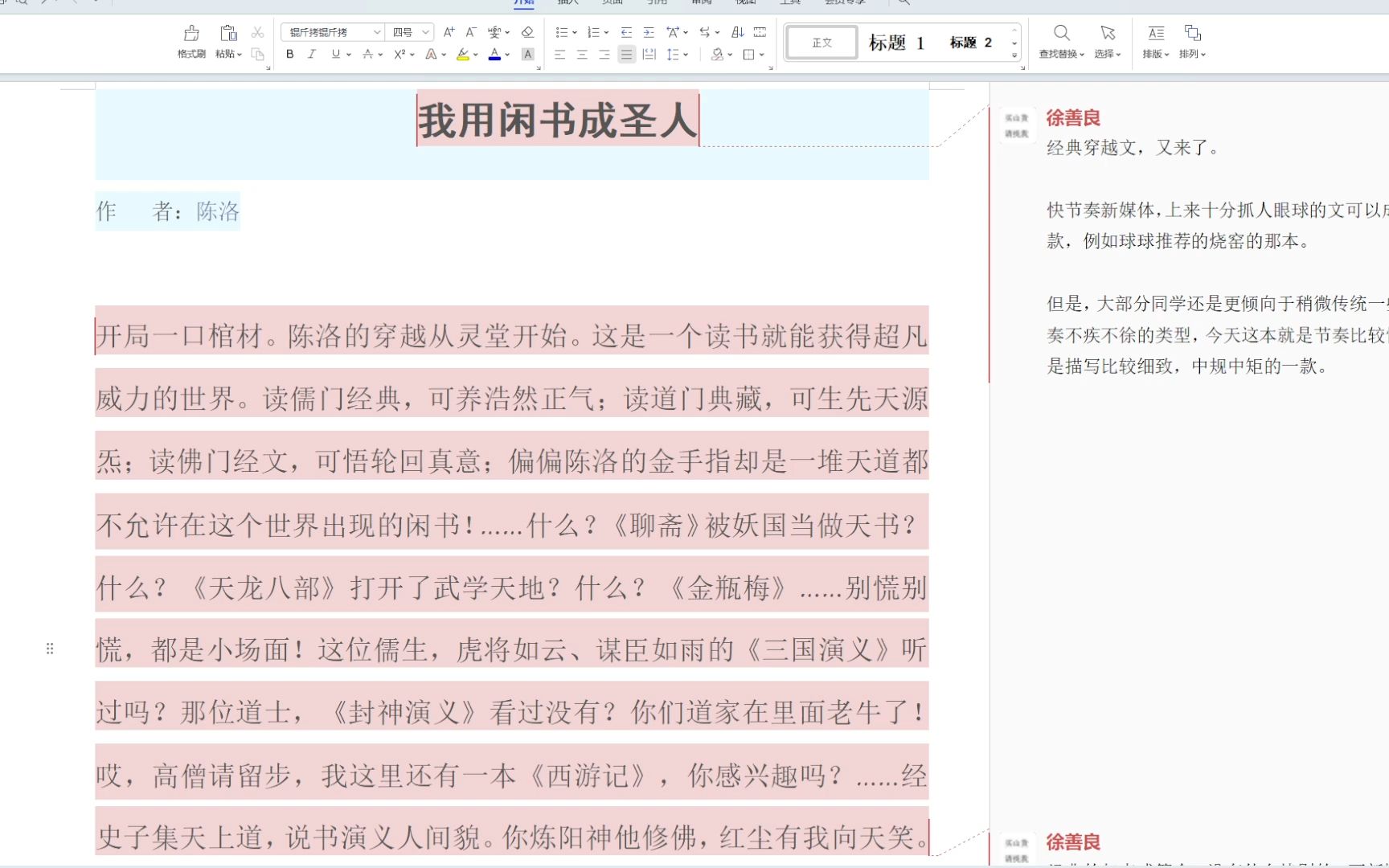Click the Select cursor tool
The height and width of the screenshot is (868, 1389).
tap(1108, 33)
